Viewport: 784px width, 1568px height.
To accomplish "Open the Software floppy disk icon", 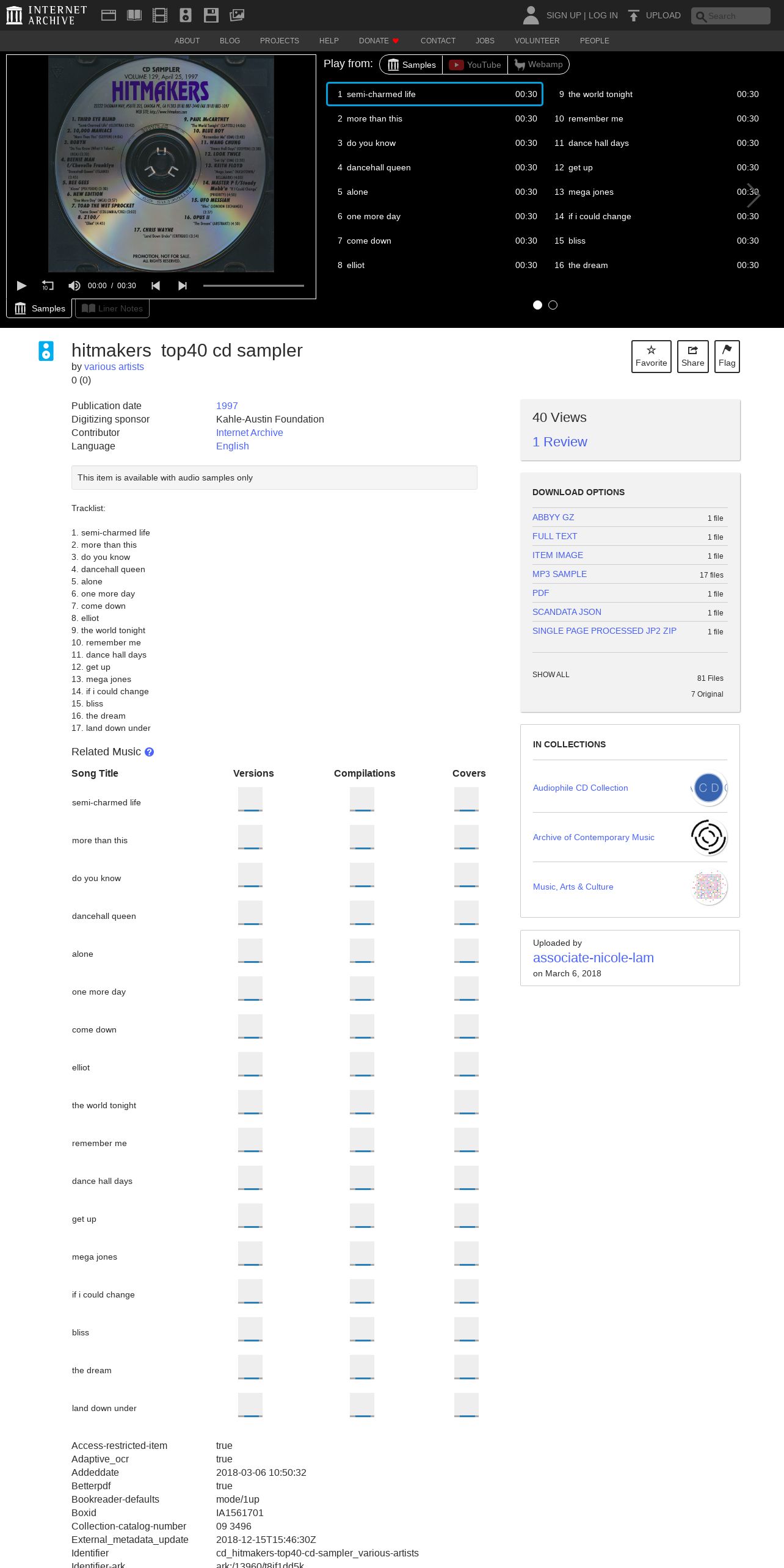I will [x=211, y=15].
